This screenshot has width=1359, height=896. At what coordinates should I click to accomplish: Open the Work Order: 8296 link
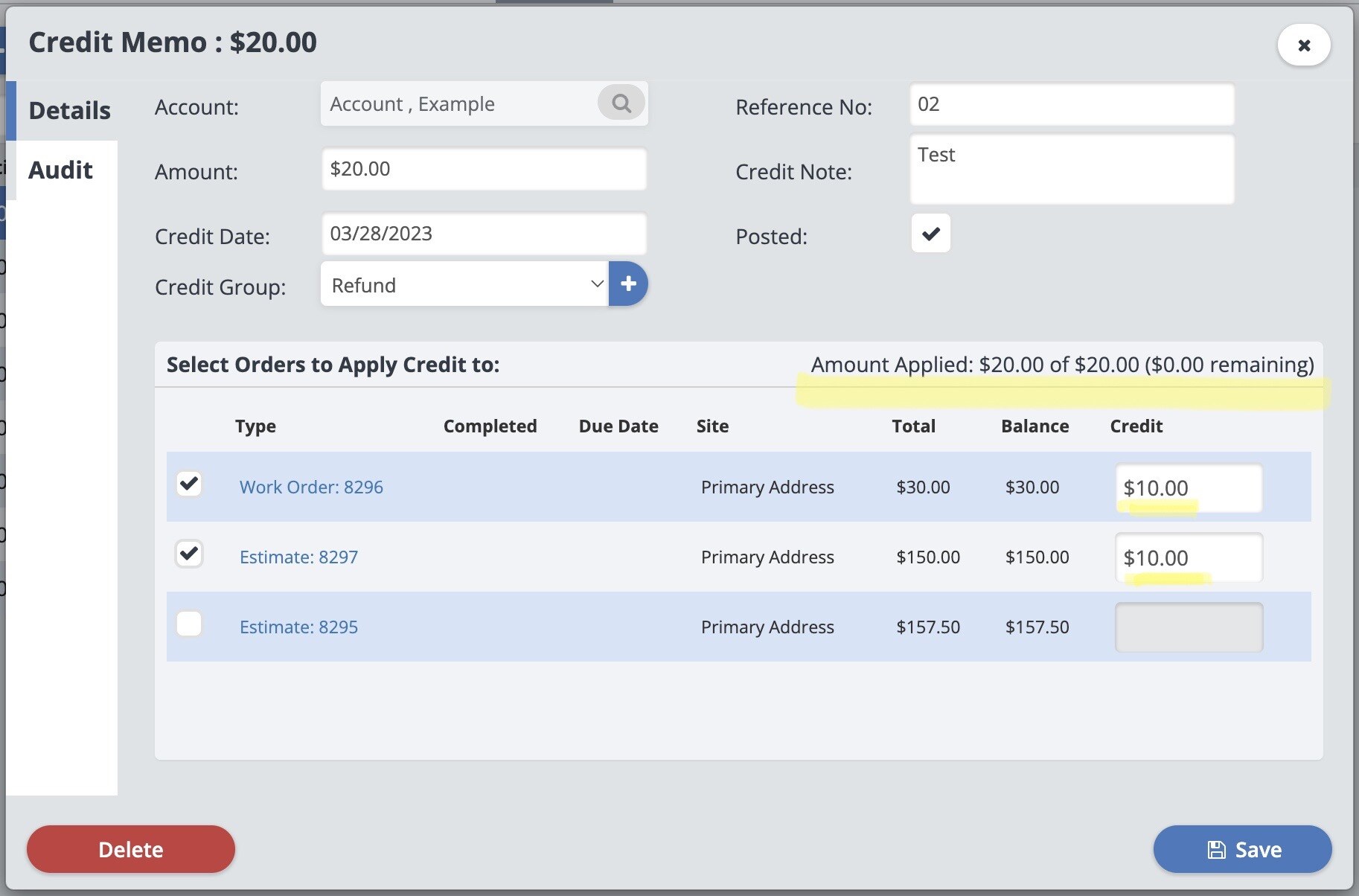tap(311, 487)
